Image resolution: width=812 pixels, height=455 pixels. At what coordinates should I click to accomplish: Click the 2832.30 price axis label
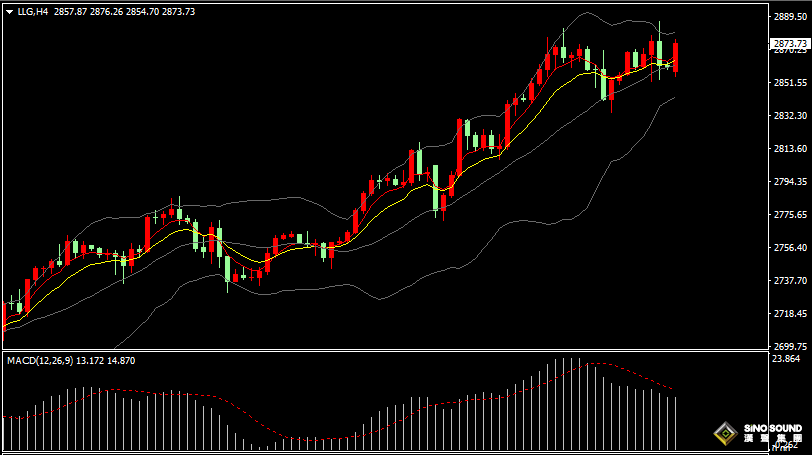790,116
